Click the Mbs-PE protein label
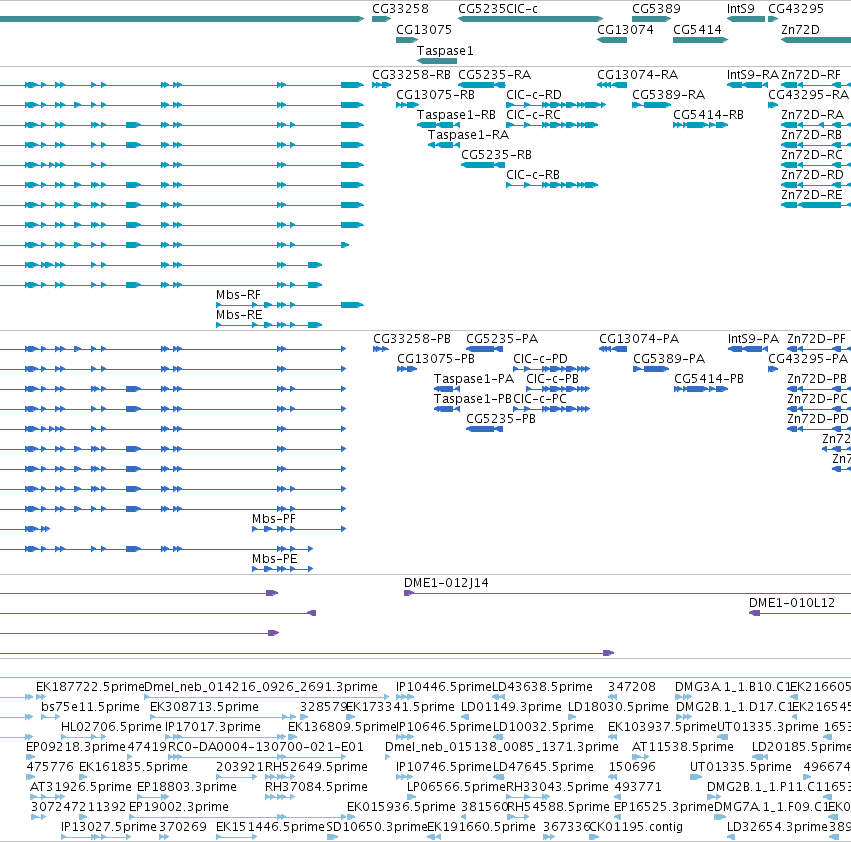Viewport: 851px width, 842px height. [275, 559]
